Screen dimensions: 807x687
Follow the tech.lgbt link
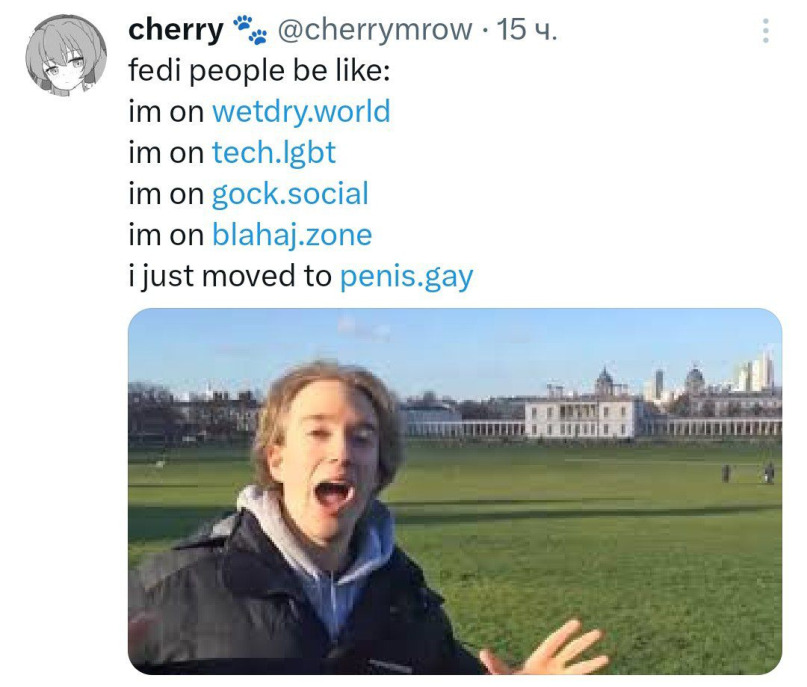[273, 152]
